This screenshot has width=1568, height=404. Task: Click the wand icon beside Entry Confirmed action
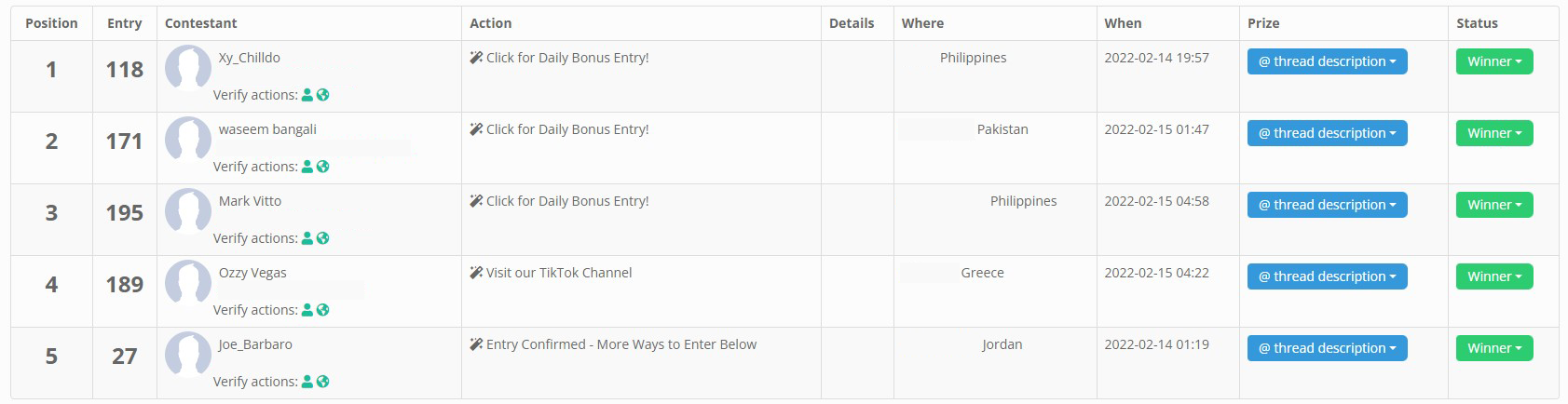click(476, 344)
